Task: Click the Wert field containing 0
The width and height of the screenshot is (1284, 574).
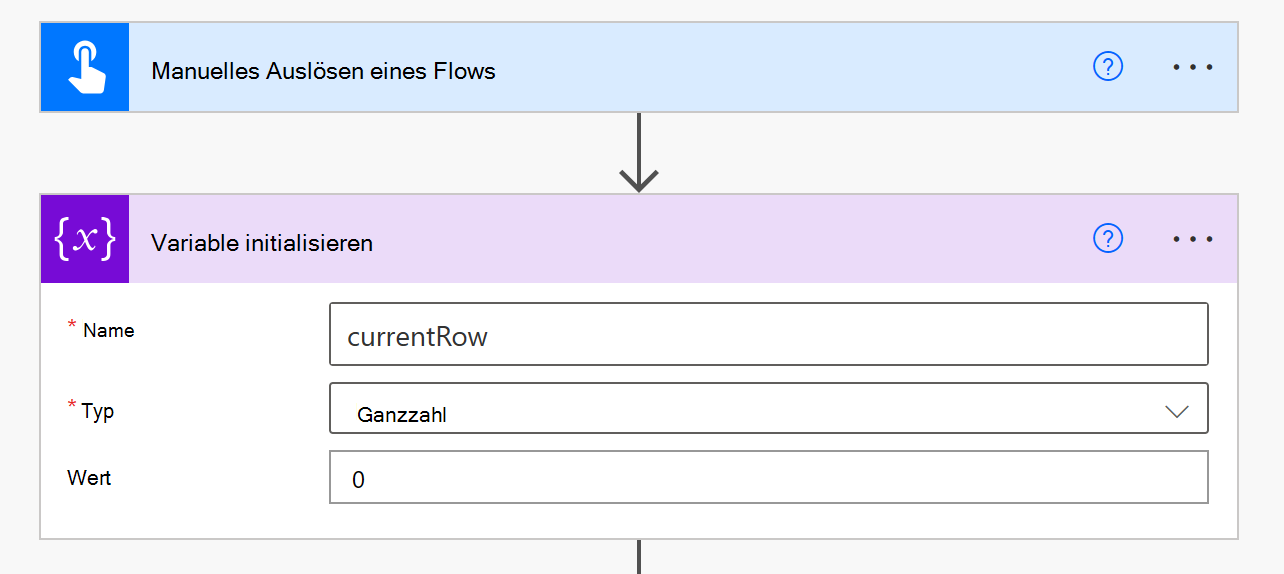Action: point(768,477)
